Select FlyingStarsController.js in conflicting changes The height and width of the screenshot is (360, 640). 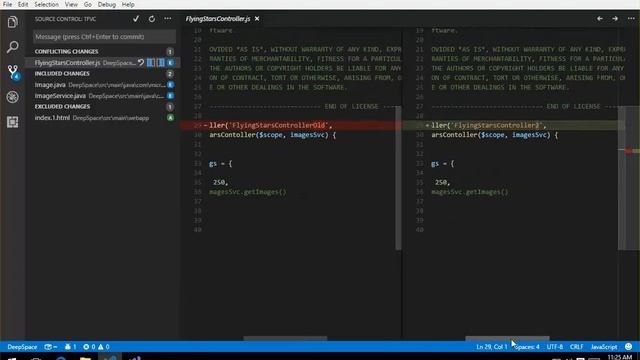[x=67, y=63]
